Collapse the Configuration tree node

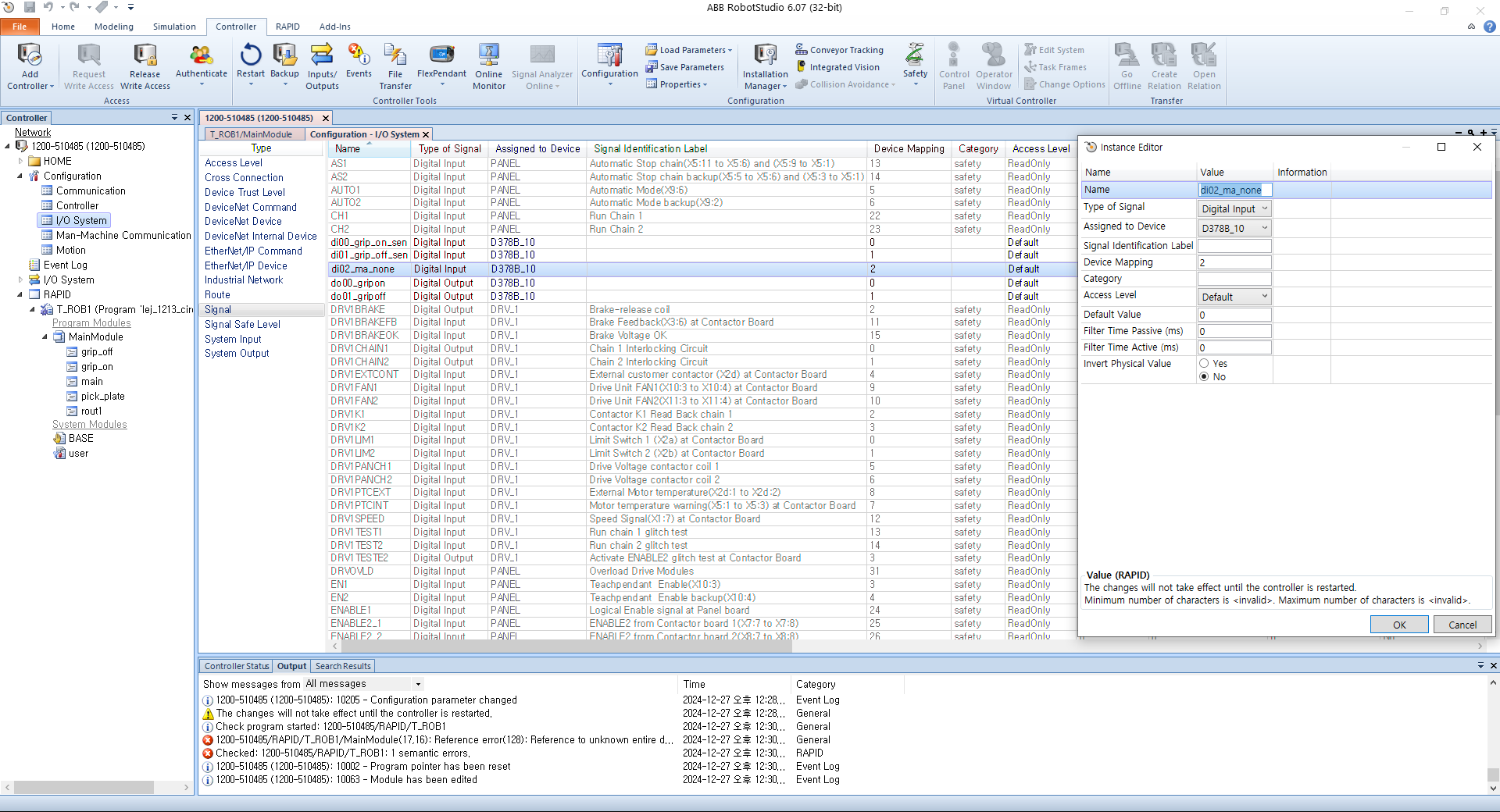20,176
